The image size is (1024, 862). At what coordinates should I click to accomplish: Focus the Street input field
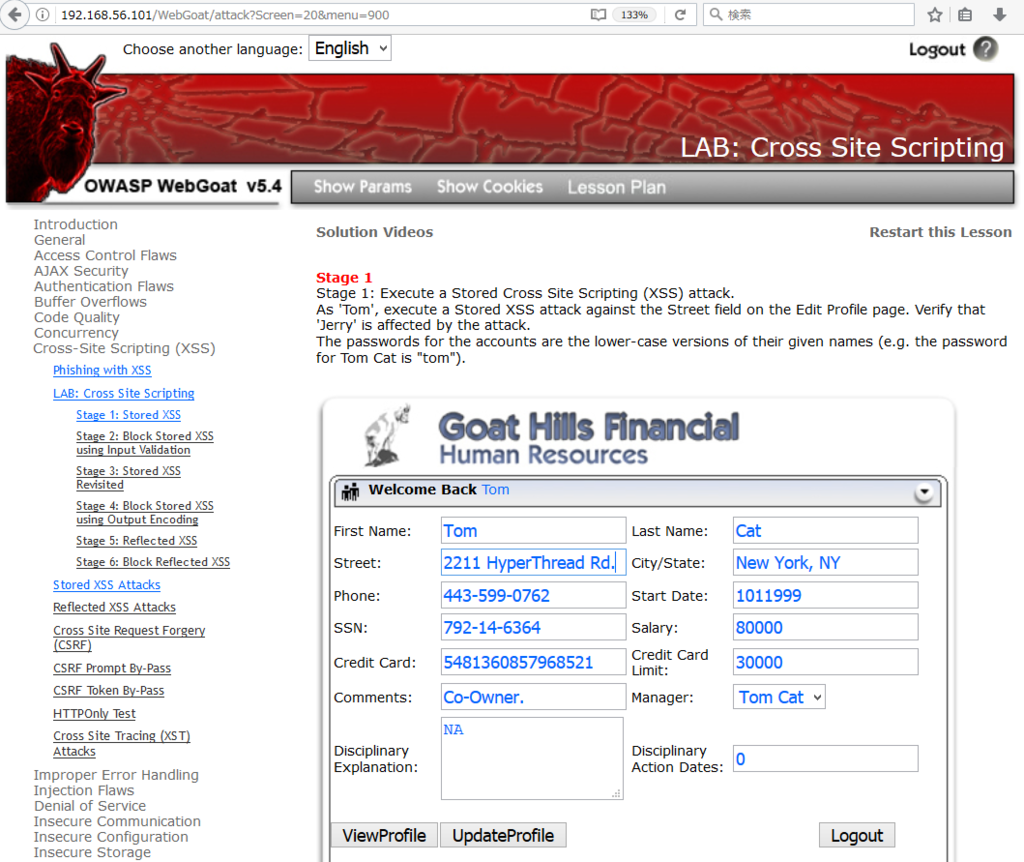coord(533,562)
